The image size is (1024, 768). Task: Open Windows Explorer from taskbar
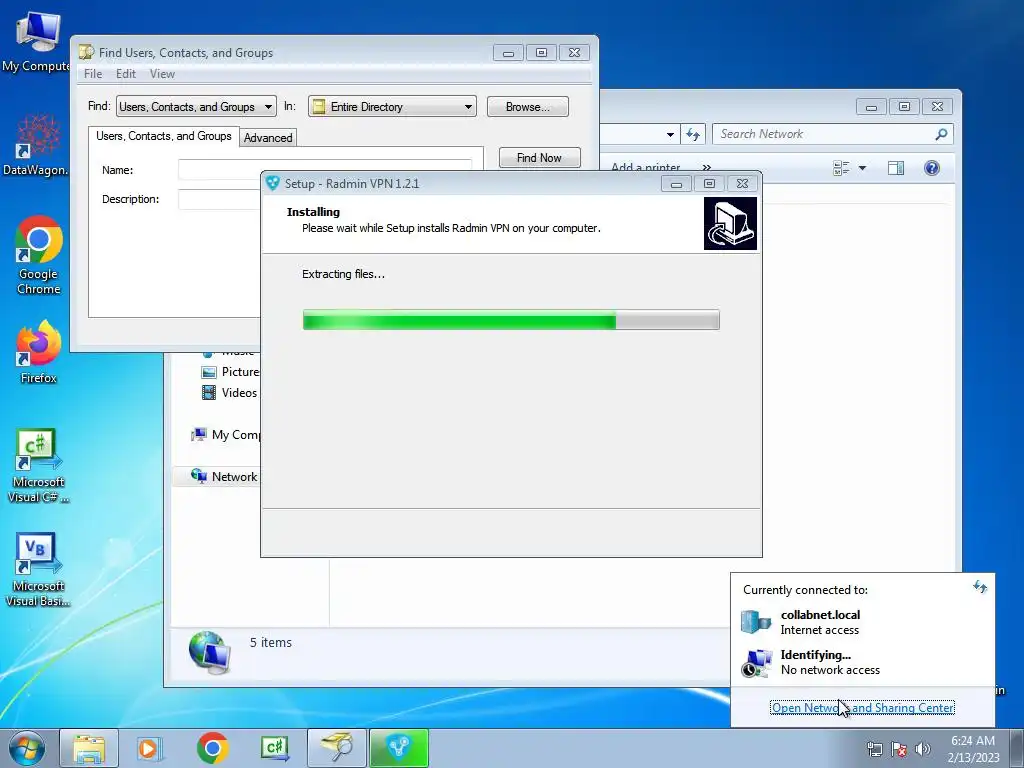(x=89, y=748)
